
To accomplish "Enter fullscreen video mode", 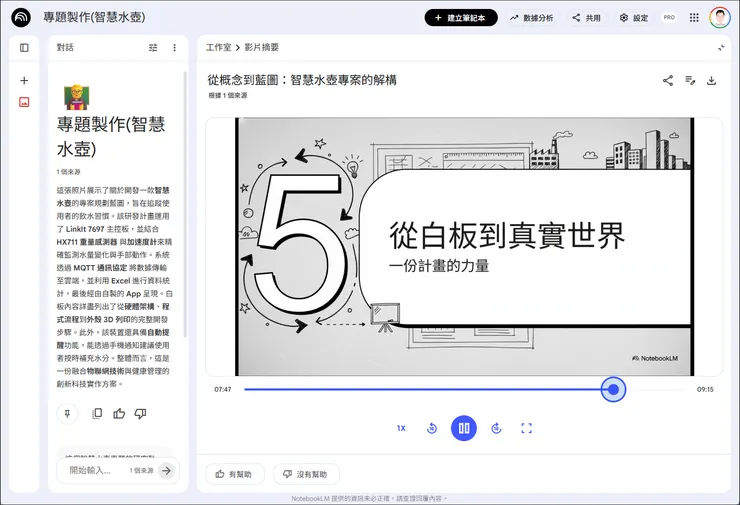I will 526,428.
